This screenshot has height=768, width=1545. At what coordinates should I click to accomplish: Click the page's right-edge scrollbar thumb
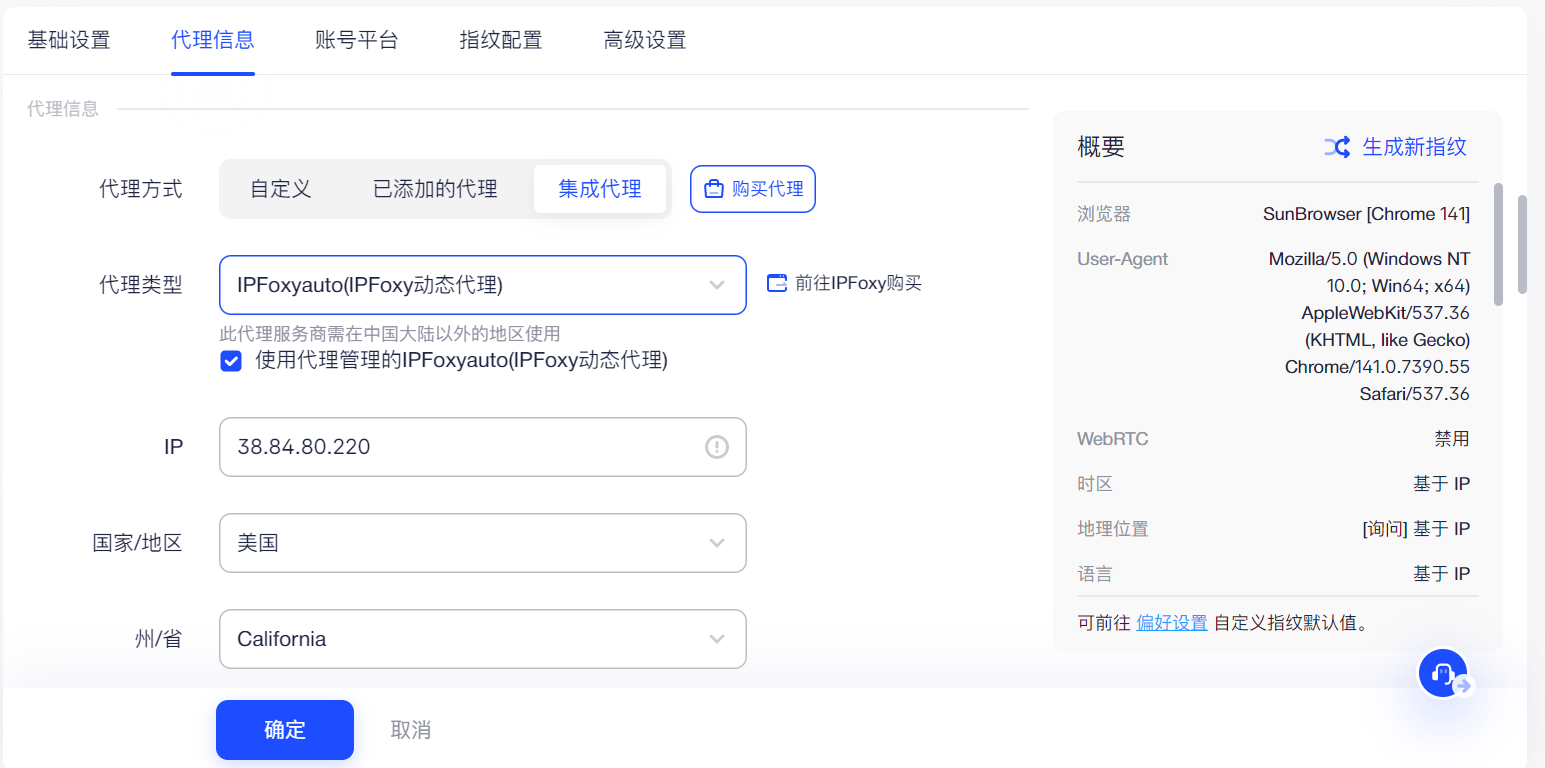[x=1522, y=245]
